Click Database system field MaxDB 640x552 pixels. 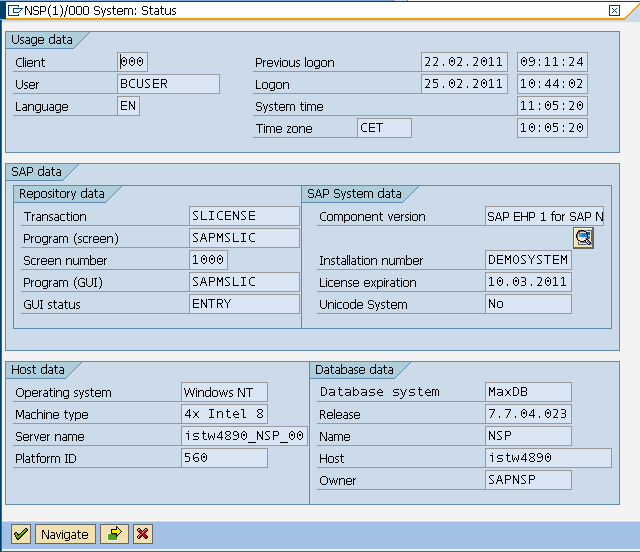528,392
